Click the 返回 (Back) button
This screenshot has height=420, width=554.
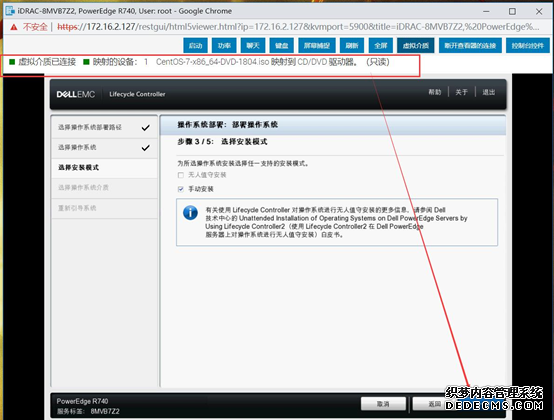point(435,404)
